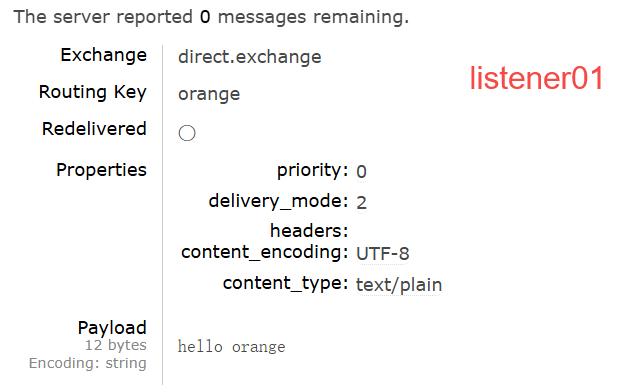Screen dimensions: 631x385
Task: Click the content_type property label
Action: tap(285, 284)
